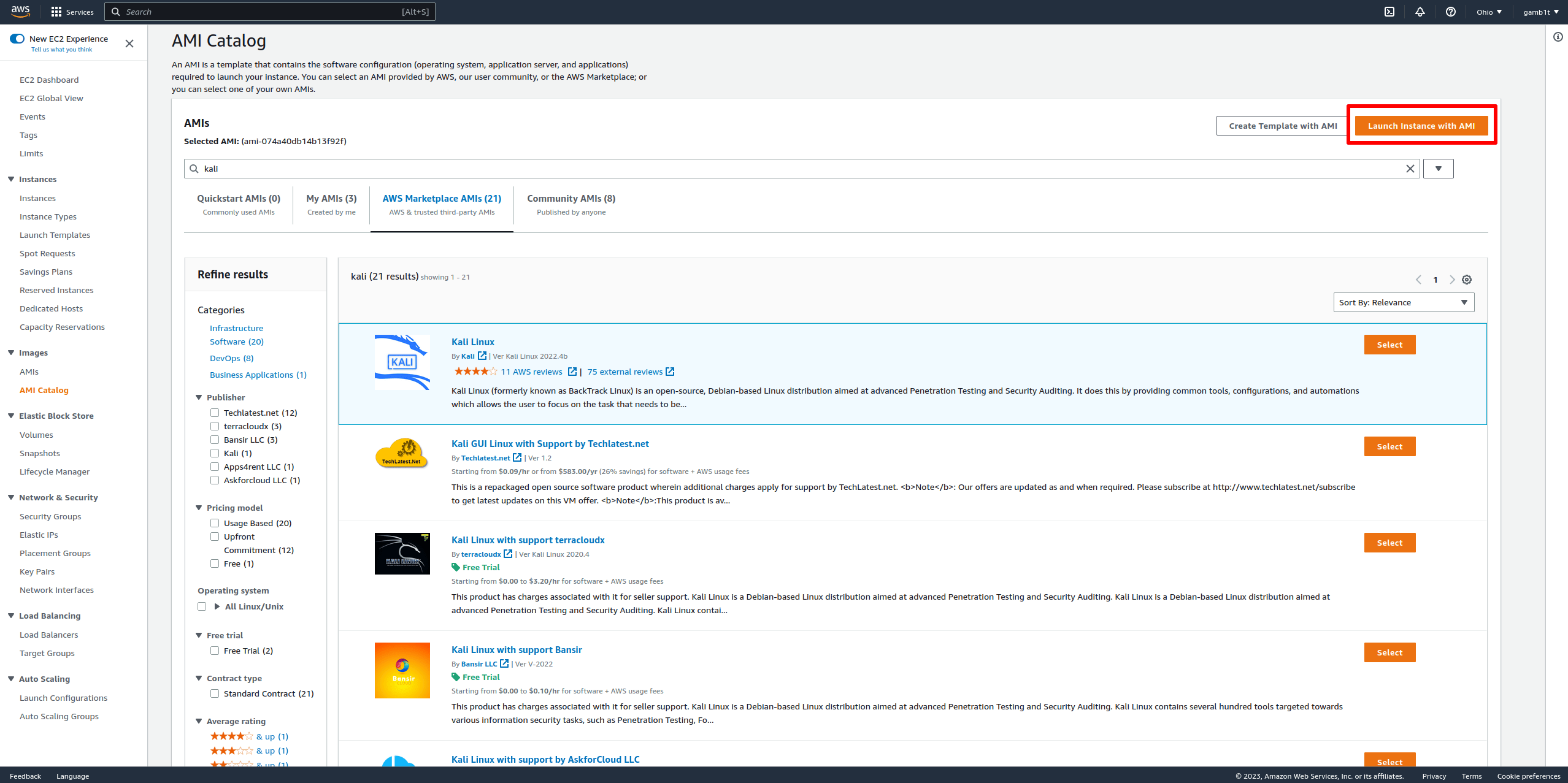Click the AWS logo home icon

pyautogui.click(x=20, y=12)
